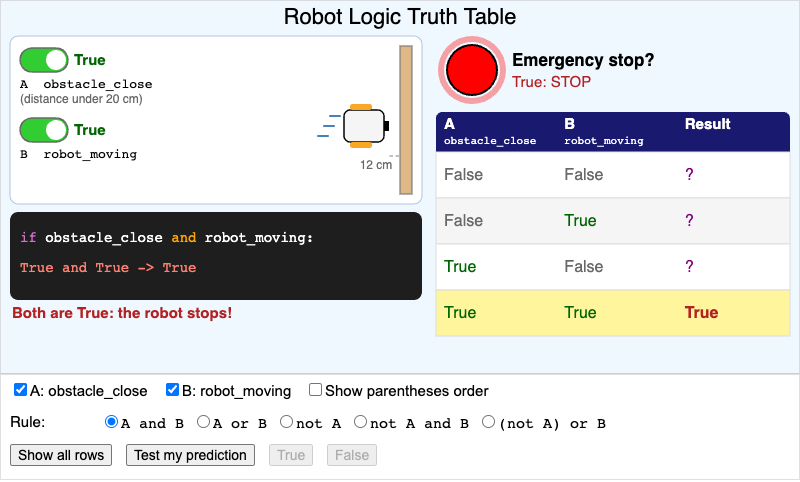Click '(distance under 20 cm)' note
Screen dimensions: 800x482
pos(81,99)
